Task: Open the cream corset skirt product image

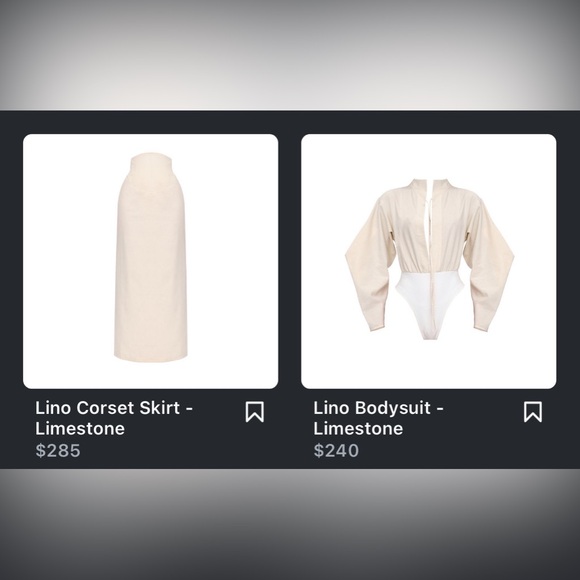Action: click(151, 261)
